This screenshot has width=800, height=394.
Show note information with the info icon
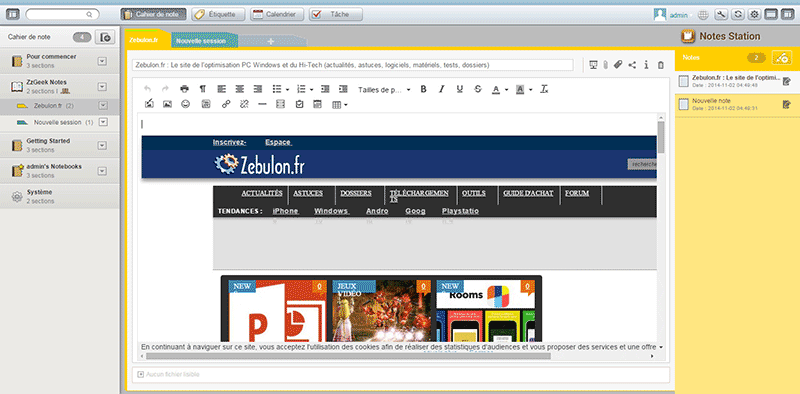click(646, 65)
